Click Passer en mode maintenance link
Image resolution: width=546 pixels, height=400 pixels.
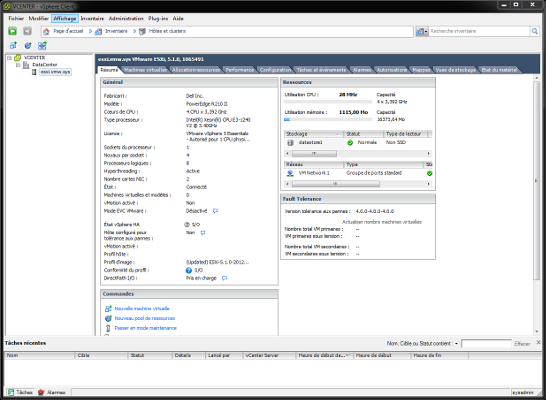tap(146, 328)
